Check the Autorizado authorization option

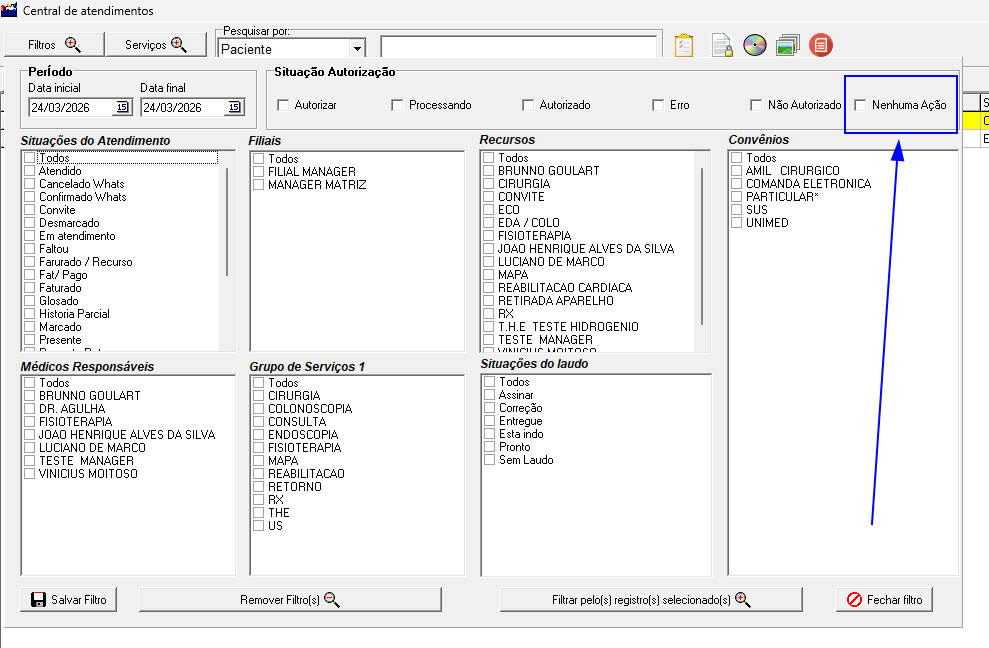tap(528, 105)
